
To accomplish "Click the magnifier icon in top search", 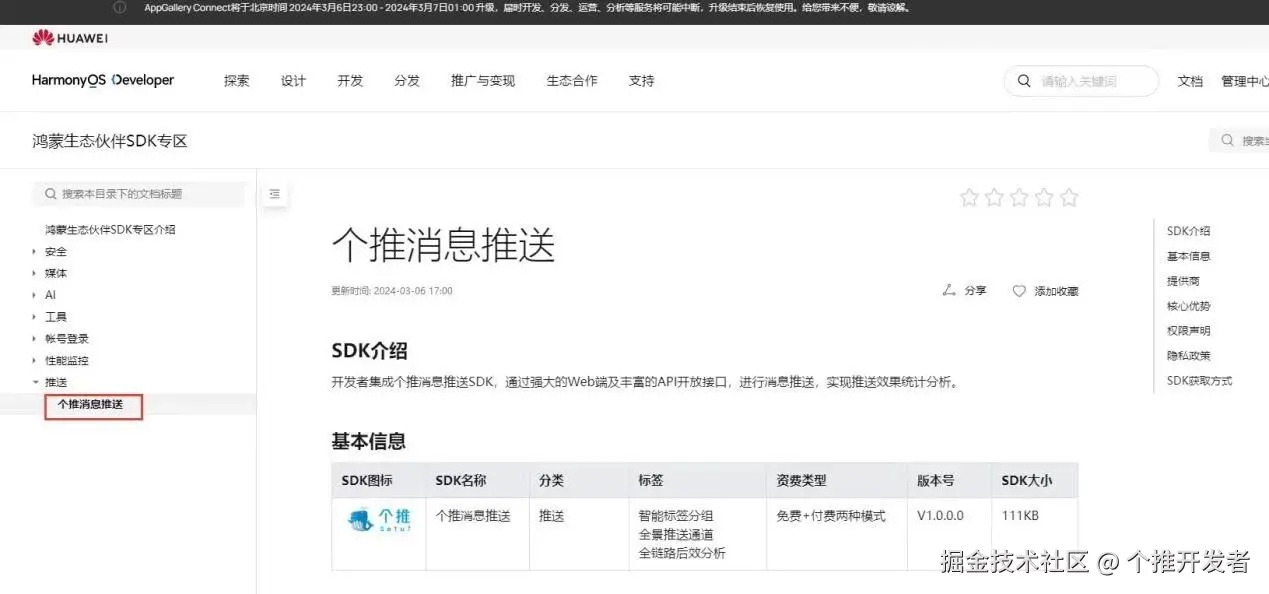I will point(1024,81).
